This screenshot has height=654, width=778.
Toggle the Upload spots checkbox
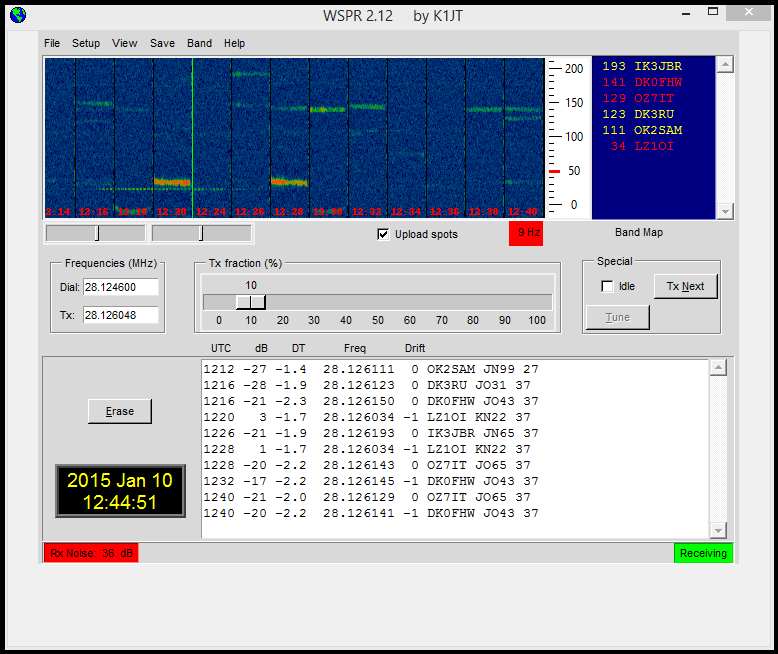click(x=383, y=234)
